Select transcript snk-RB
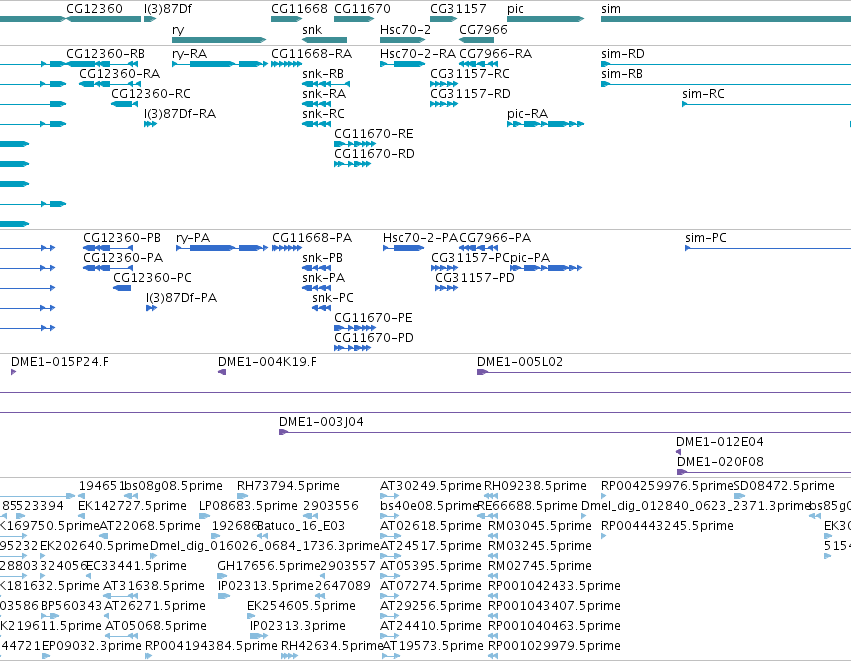This screenshot has width=851, height=661. 326,84
